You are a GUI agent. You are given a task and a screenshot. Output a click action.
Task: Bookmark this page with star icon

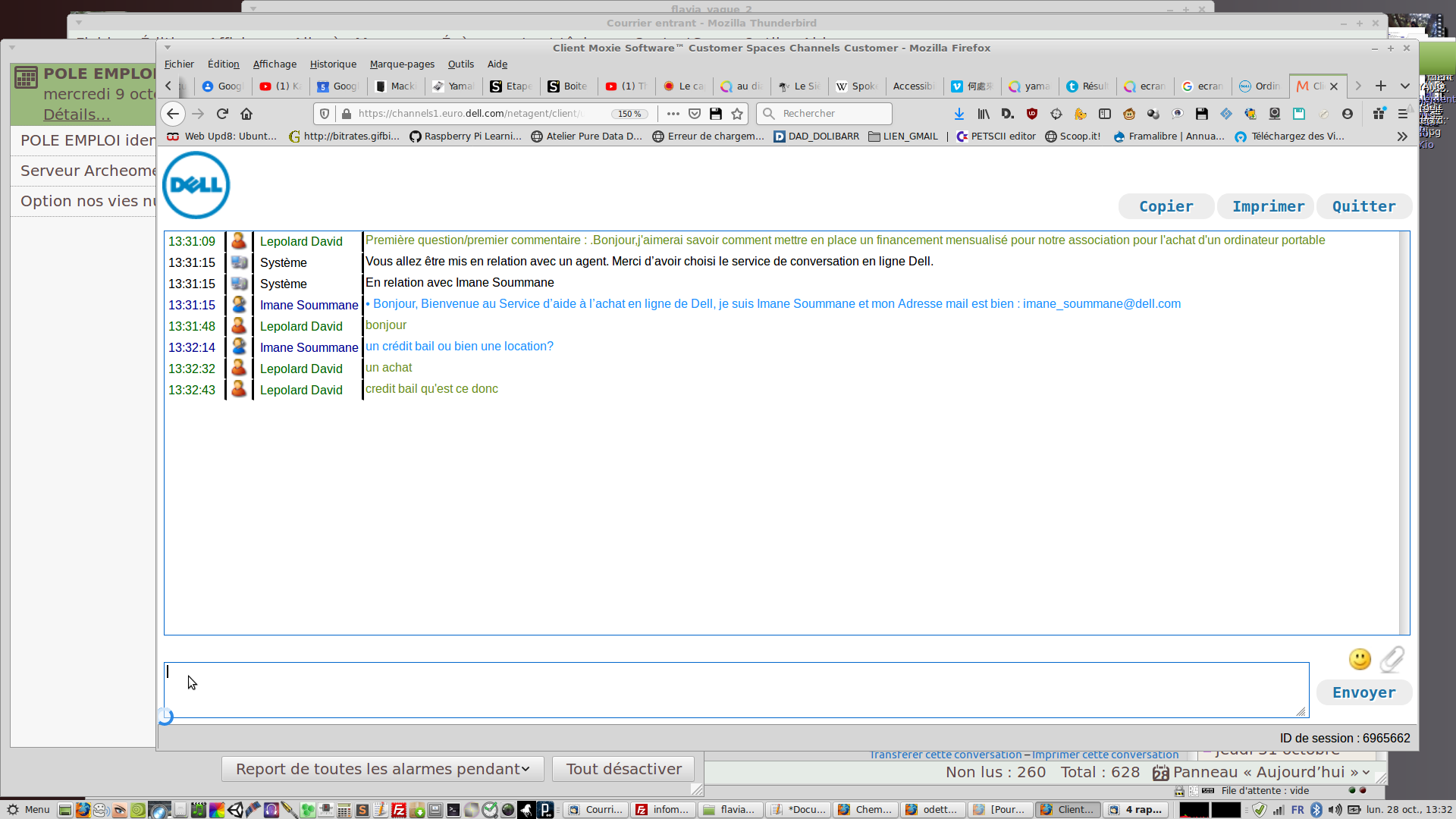737,114
